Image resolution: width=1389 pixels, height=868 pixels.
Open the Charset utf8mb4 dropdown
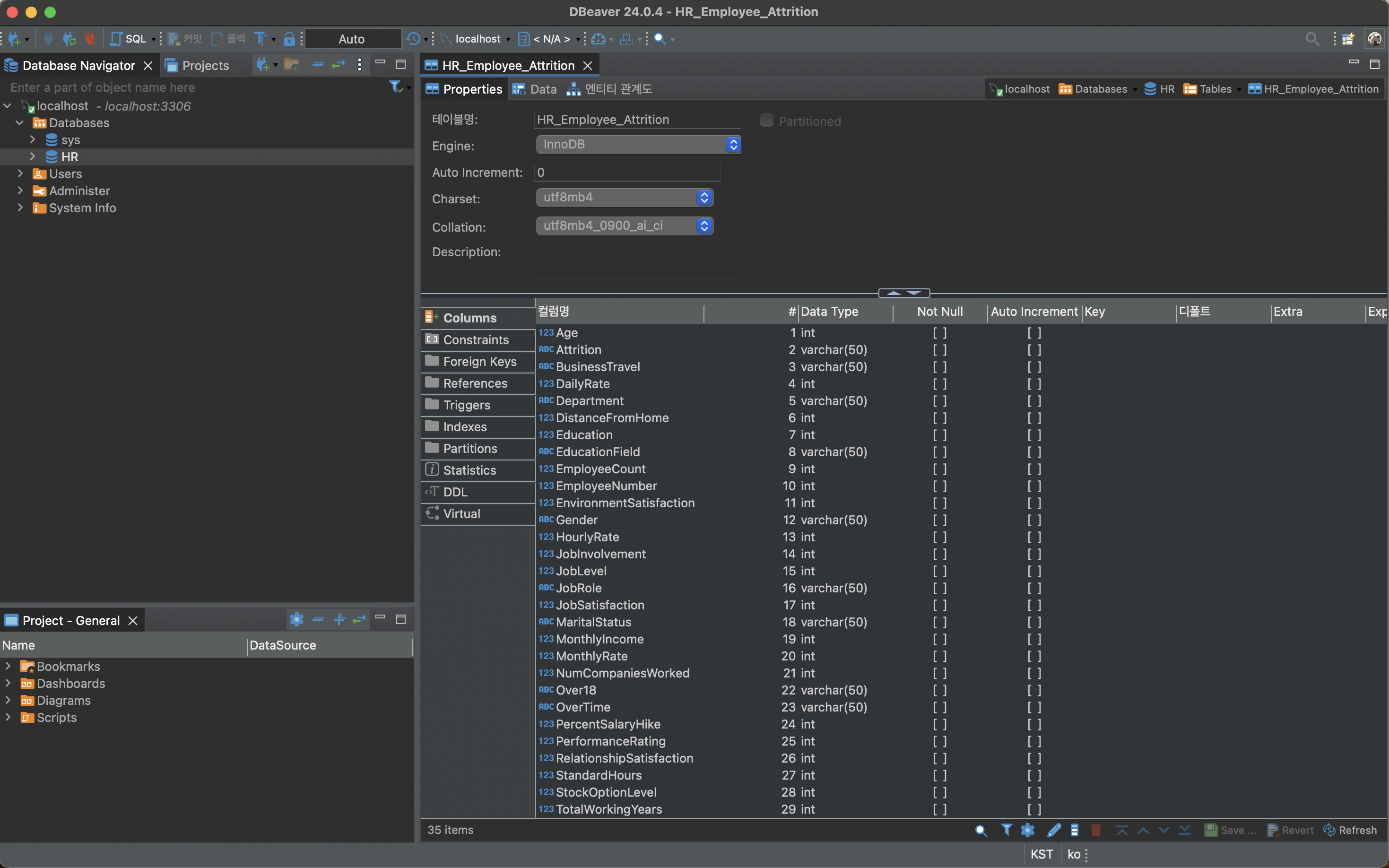624,198
